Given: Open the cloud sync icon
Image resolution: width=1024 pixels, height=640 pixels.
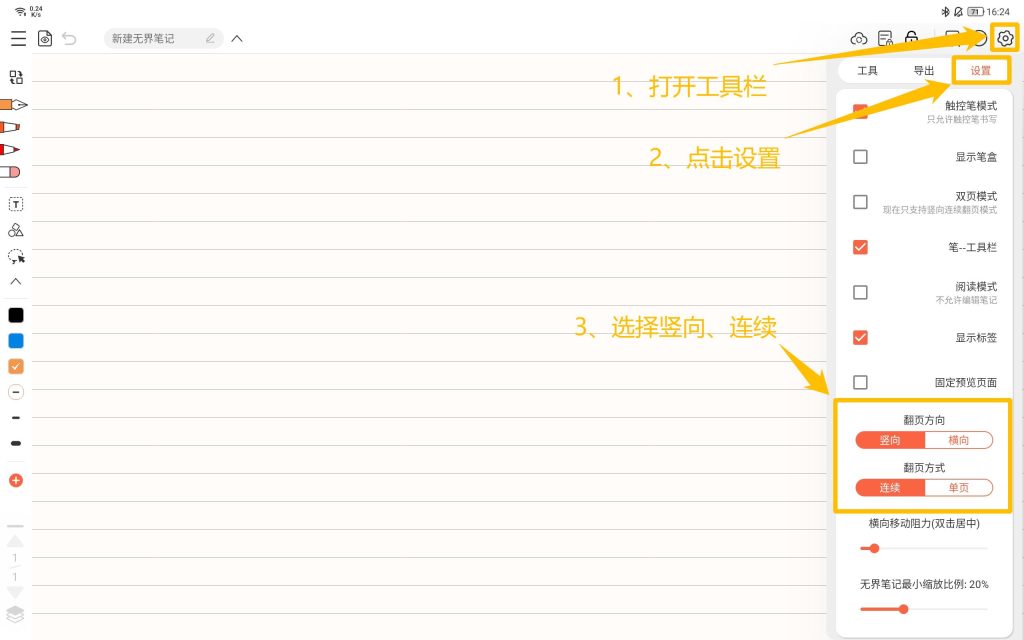Looking at the screenshot, I should pos(858,39).
